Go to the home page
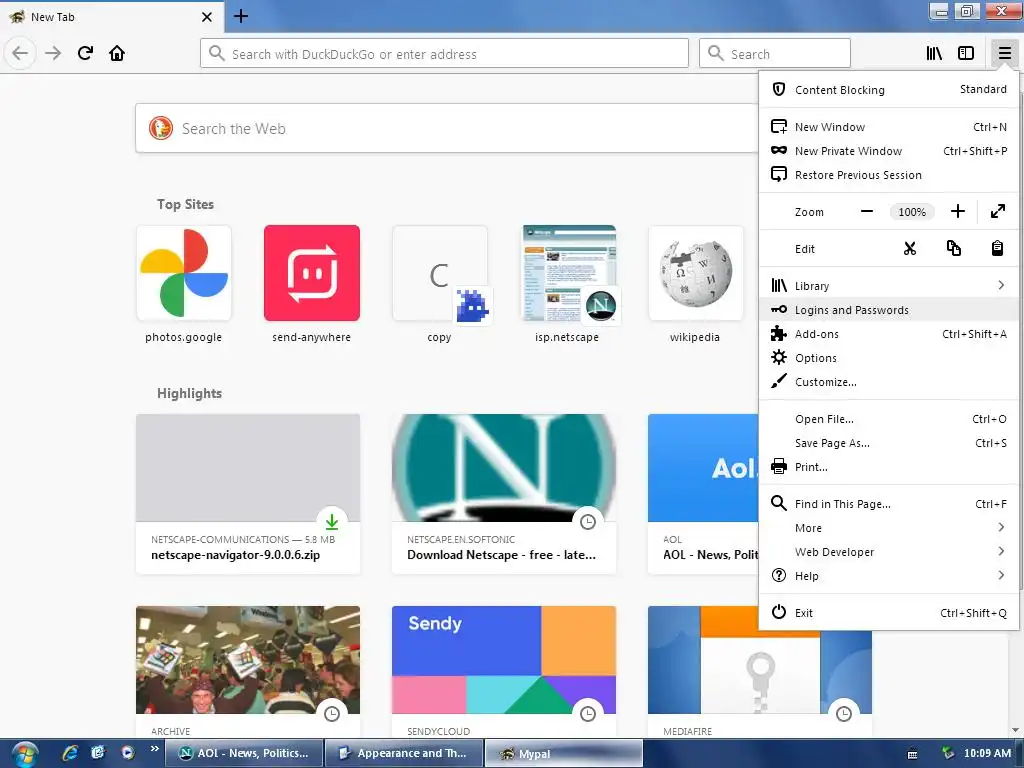 pyautogui.click(x=117, y=53)
